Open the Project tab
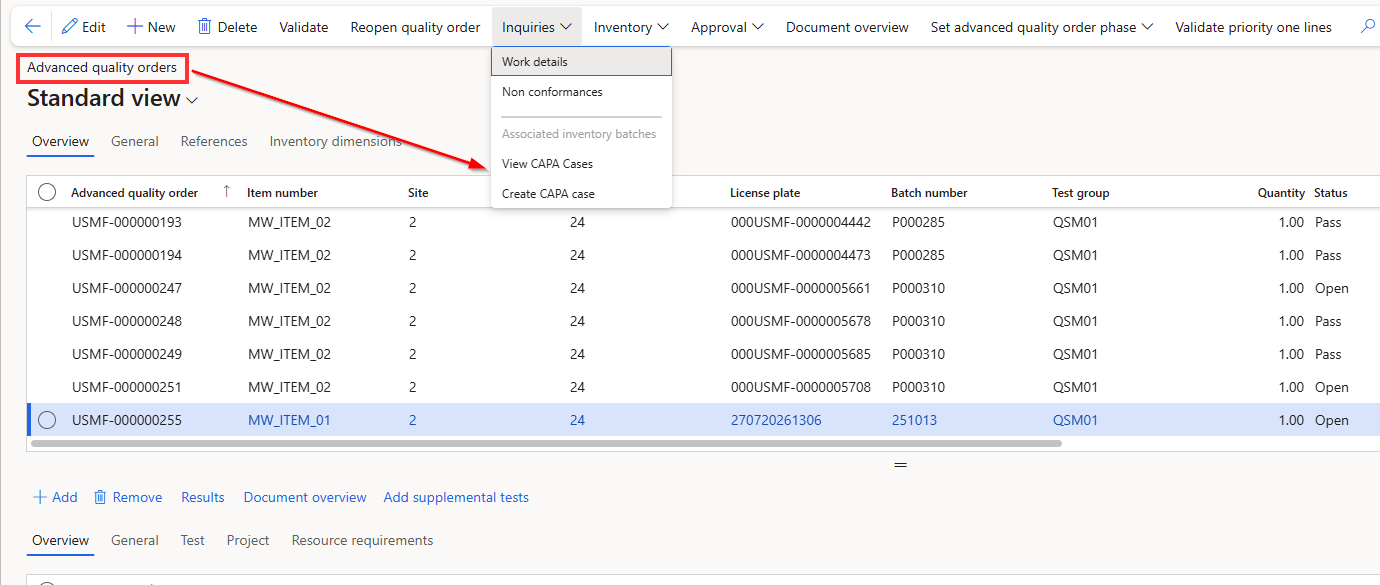This screenshot has width=1380, height=585. click(x=248, y=540)
